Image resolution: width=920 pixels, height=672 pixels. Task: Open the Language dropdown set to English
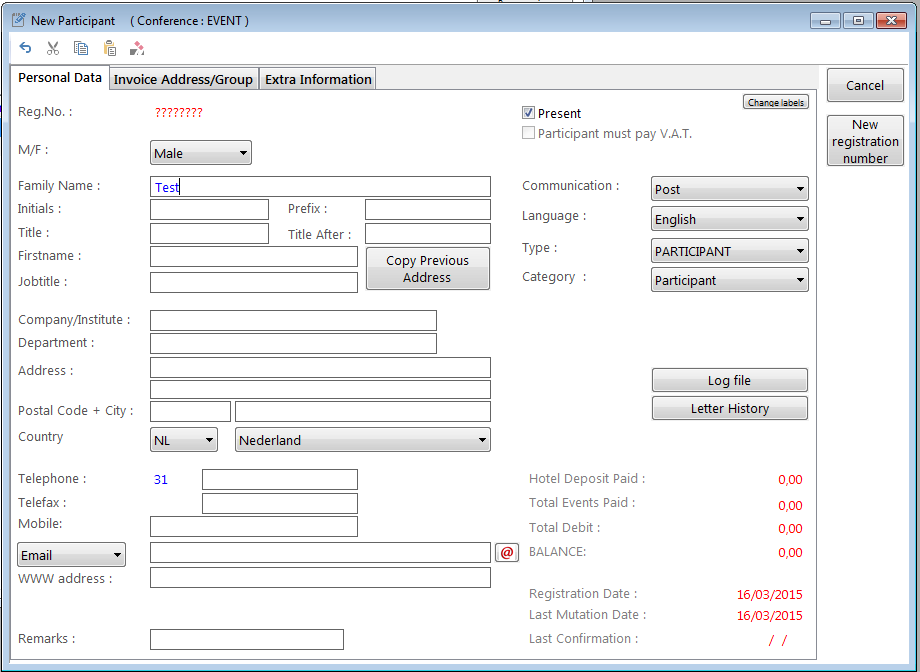(729, 219)
